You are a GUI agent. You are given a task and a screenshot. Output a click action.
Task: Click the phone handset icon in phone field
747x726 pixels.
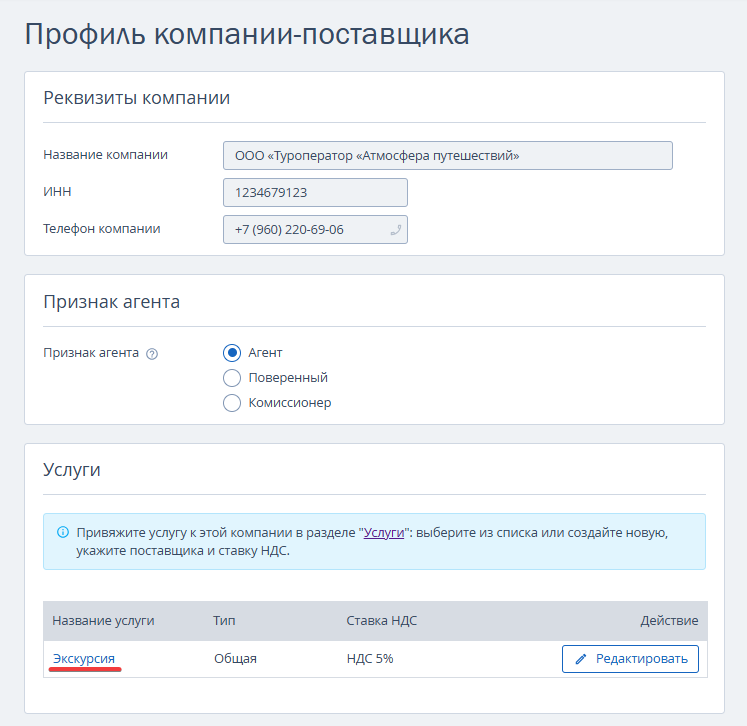click(x=395, y=230)
